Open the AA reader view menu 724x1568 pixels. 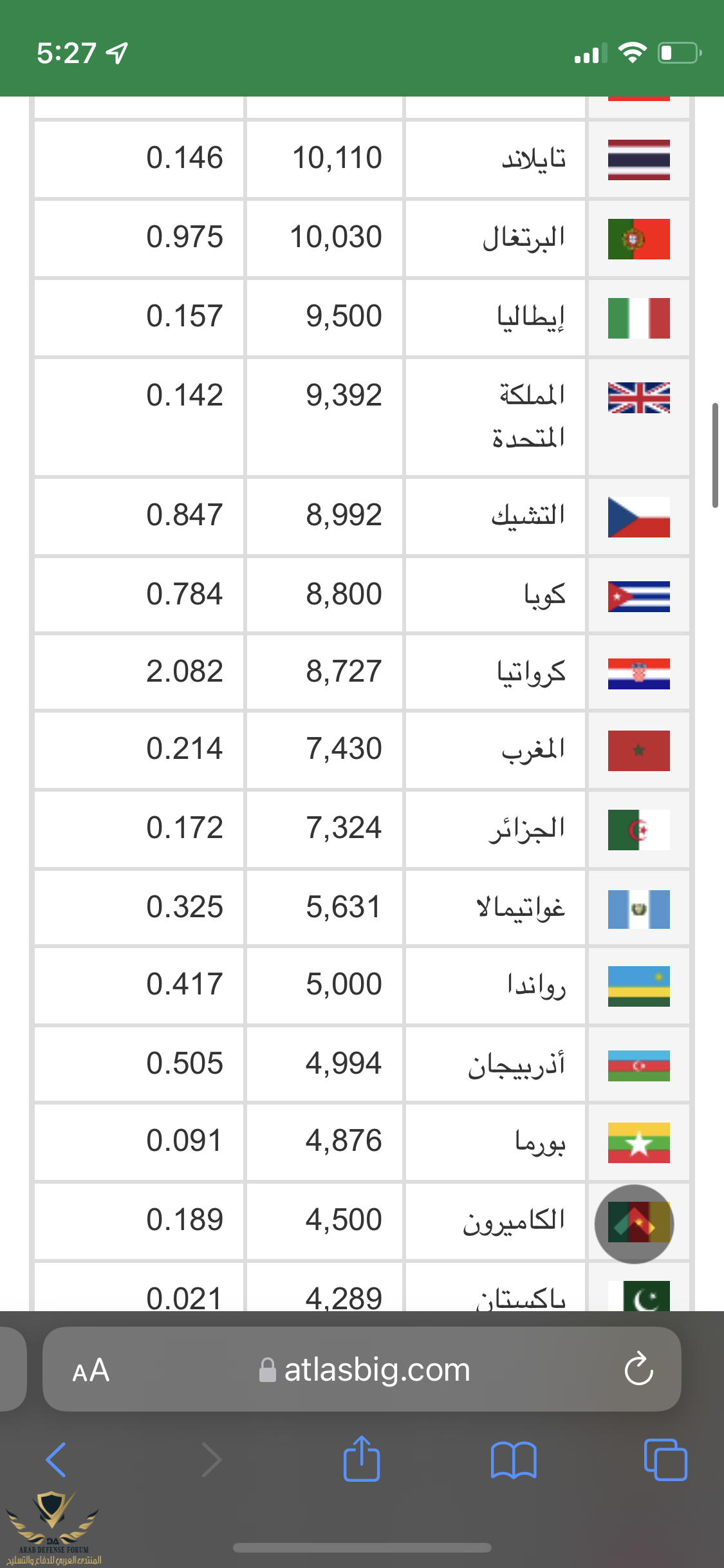click(91, 1370)
